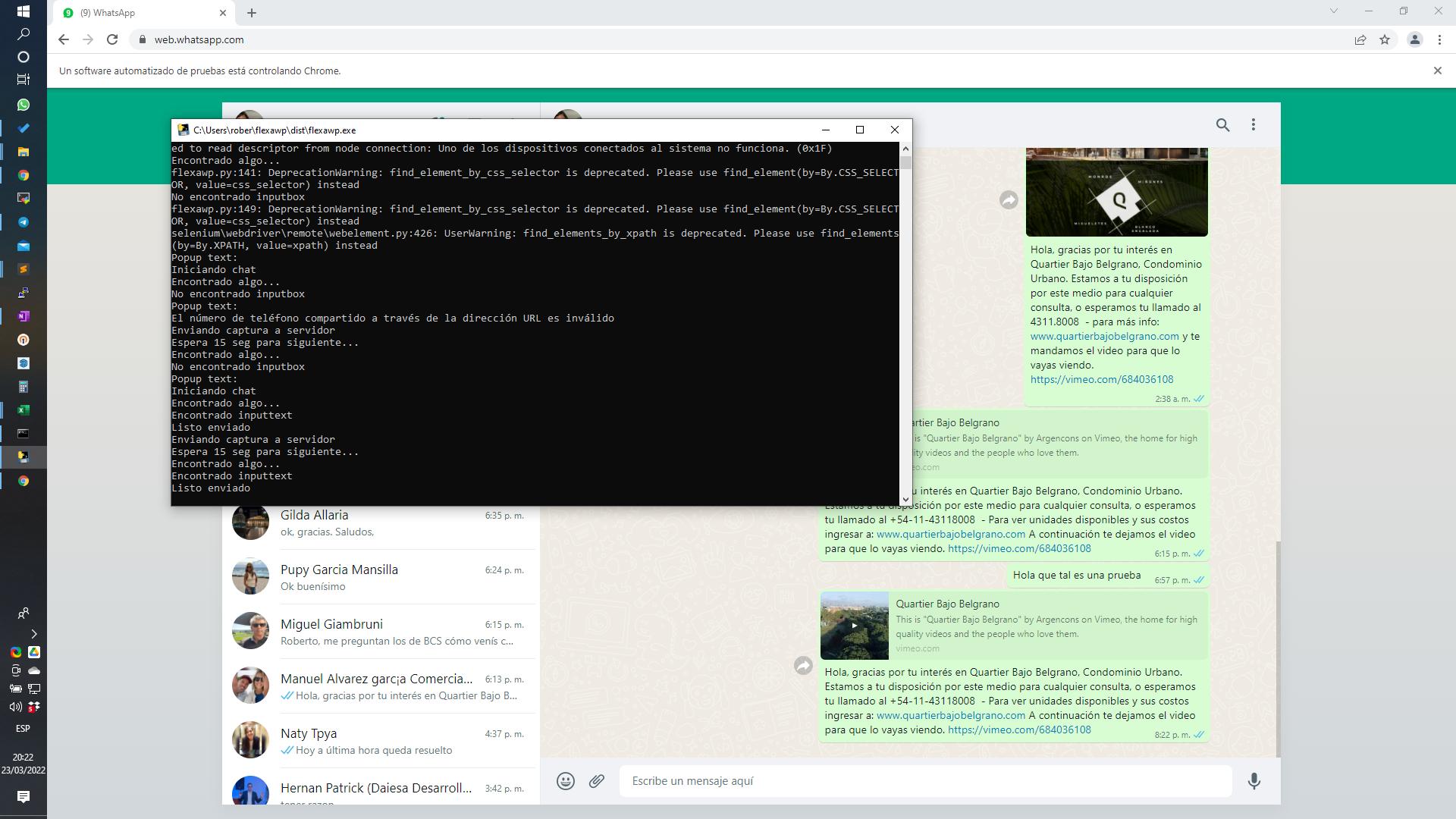Click the forward arrow beside the Quartier image message
This screenshot has height=819, width=1456.
tap(1009, 200)
